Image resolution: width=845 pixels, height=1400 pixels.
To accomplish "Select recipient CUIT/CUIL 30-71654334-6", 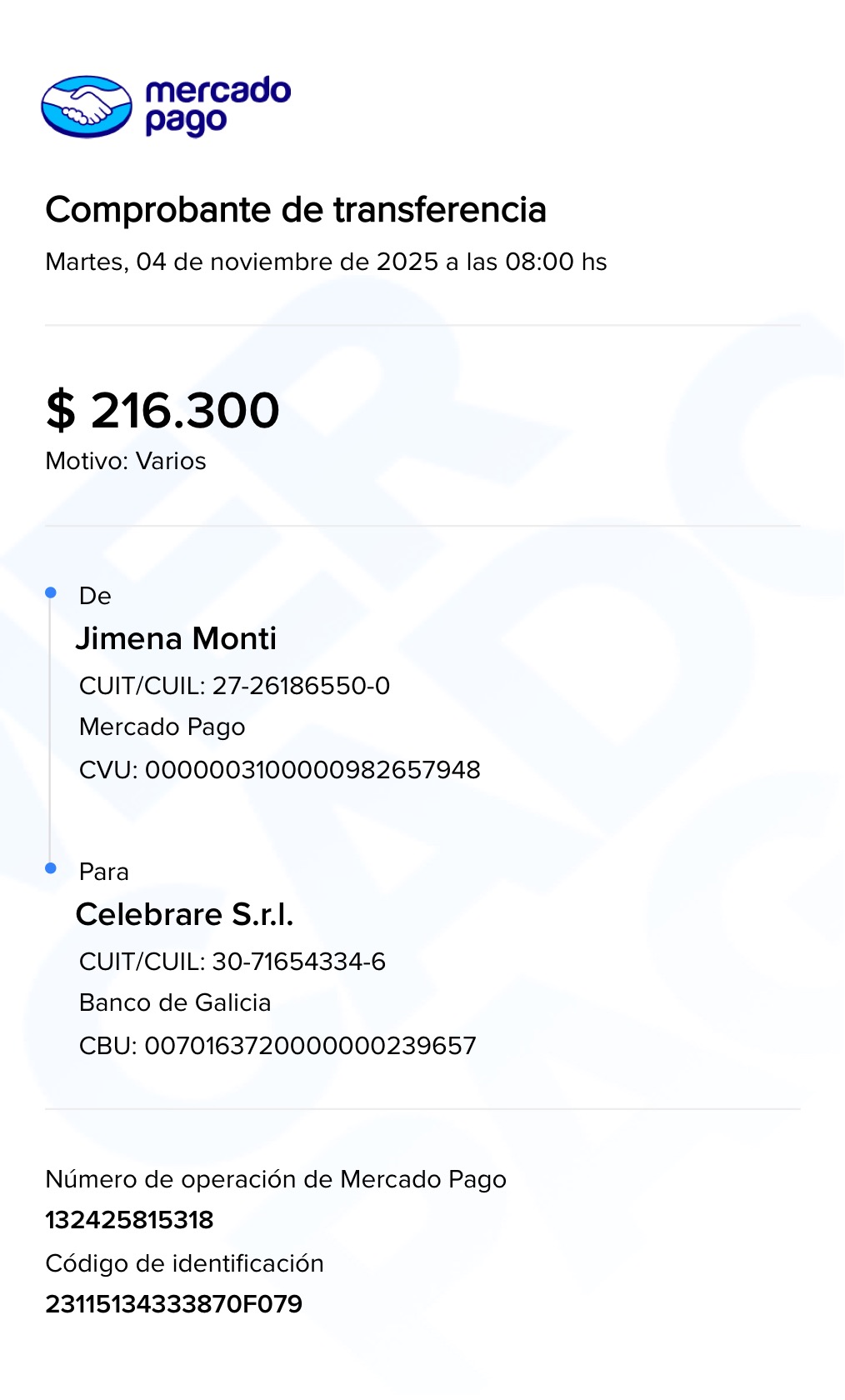I will pyautogui.click(x=232, y=962).
